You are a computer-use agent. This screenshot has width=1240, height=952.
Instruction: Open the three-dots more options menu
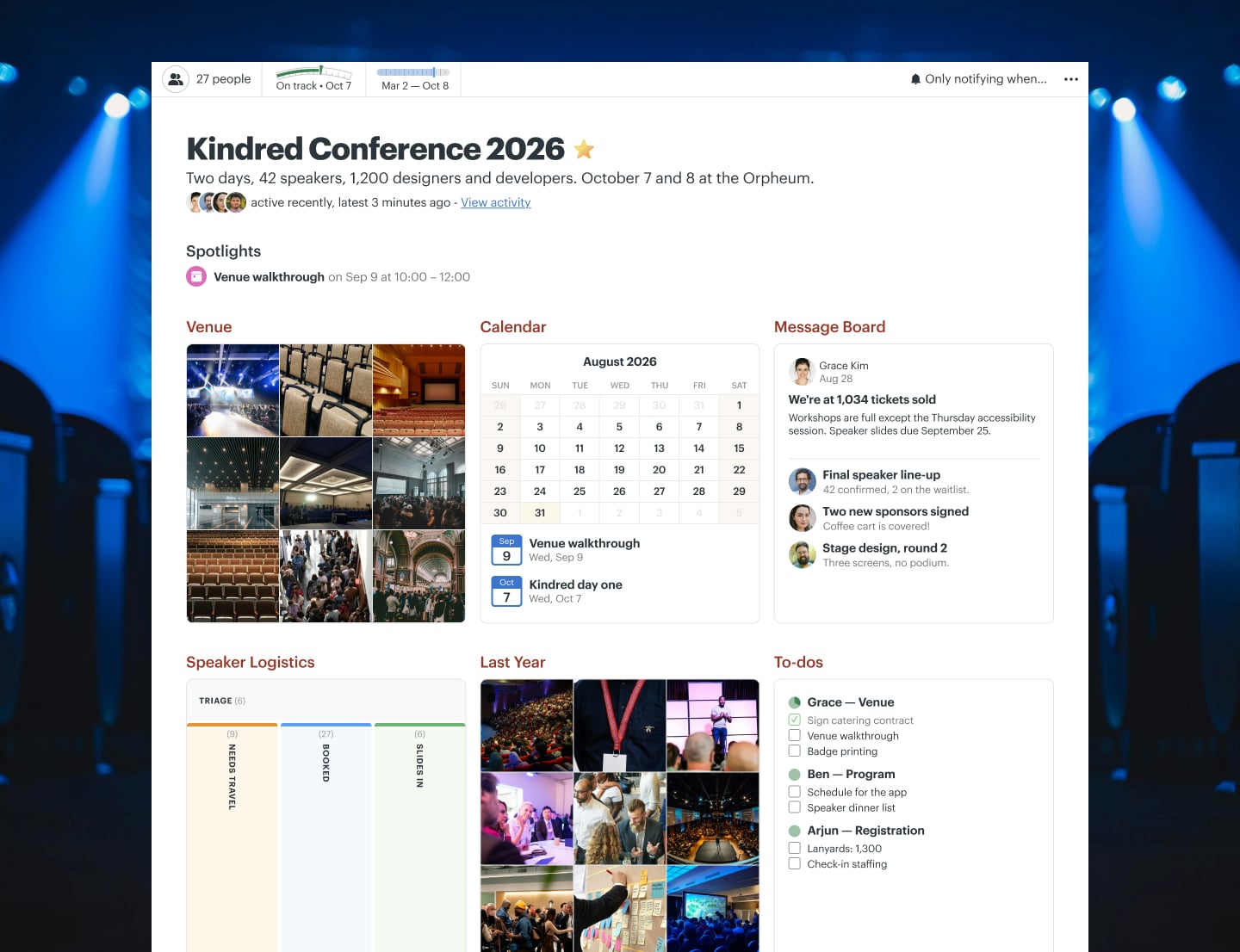coord(1071,79)
